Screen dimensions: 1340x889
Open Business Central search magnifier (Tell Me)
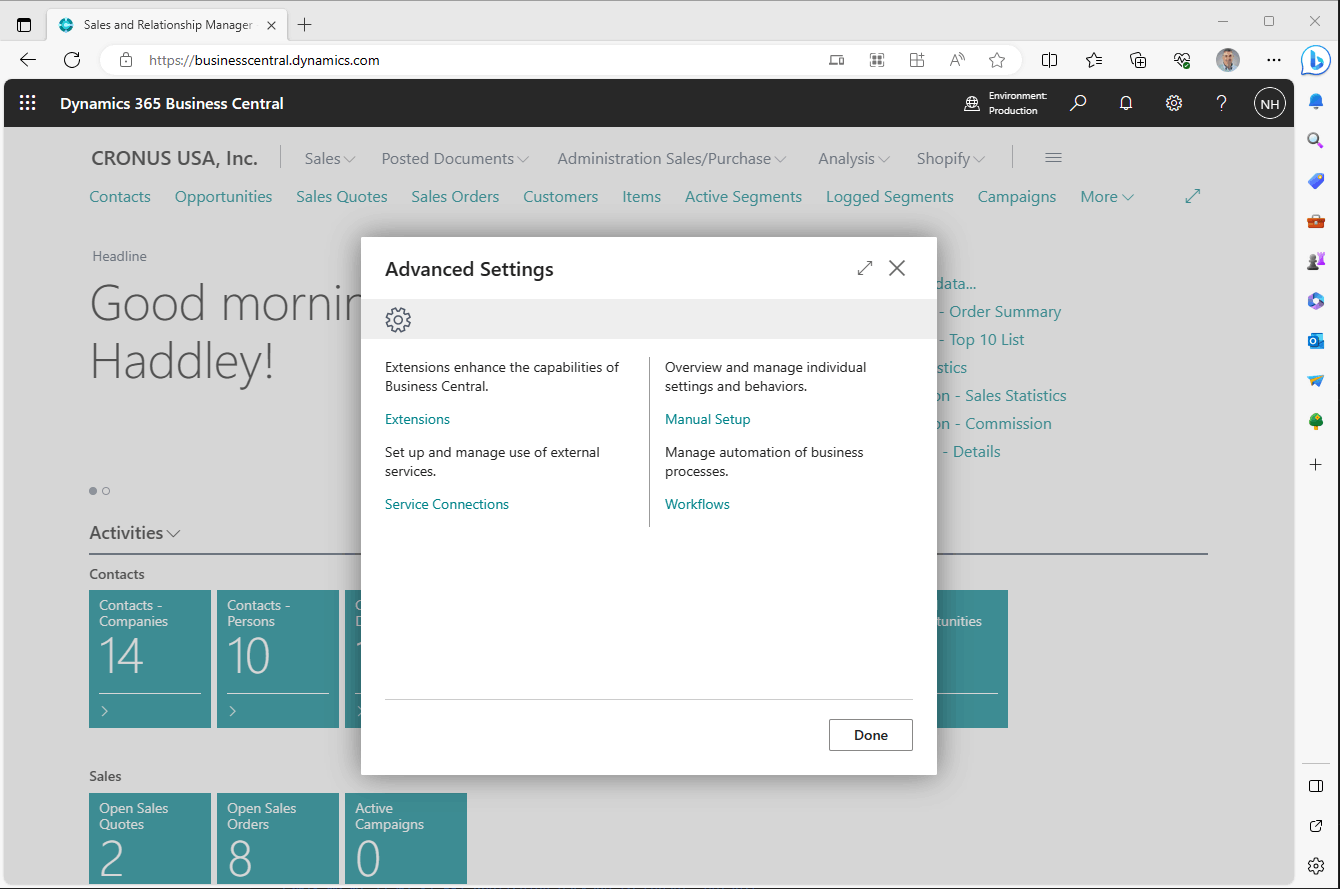click(1078, 103)
